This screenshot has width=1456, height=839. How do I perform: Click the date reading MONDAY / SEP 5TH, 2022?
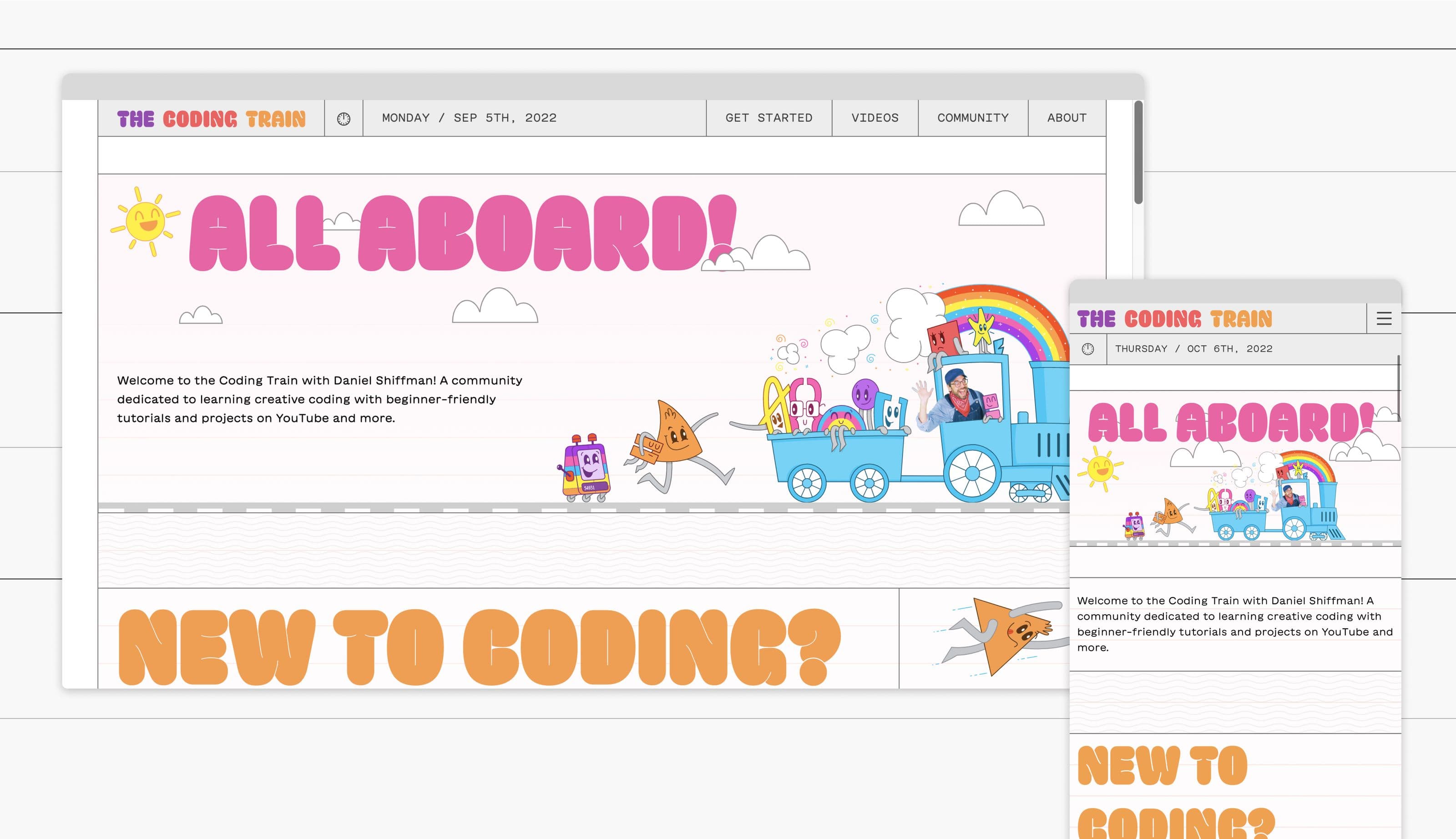point(470,117)
